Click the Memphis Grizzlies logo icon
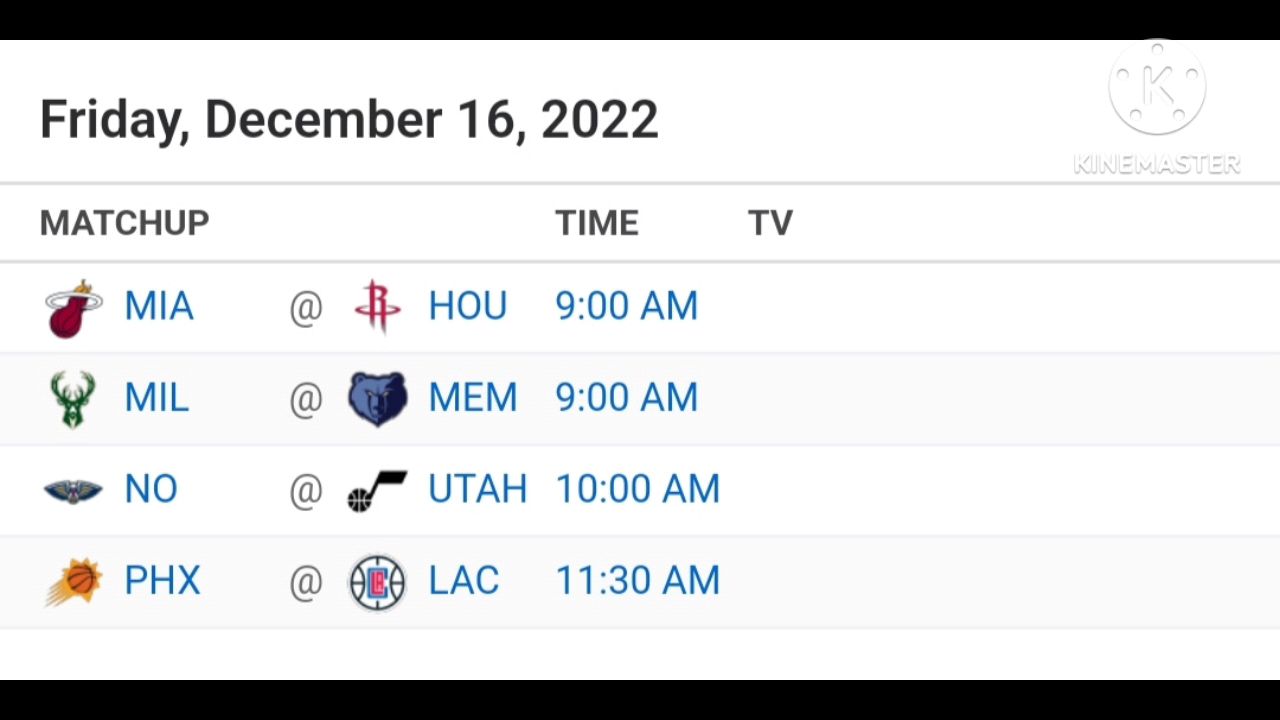The height and width of the screenshot is (720, 1280). [377, 399]
